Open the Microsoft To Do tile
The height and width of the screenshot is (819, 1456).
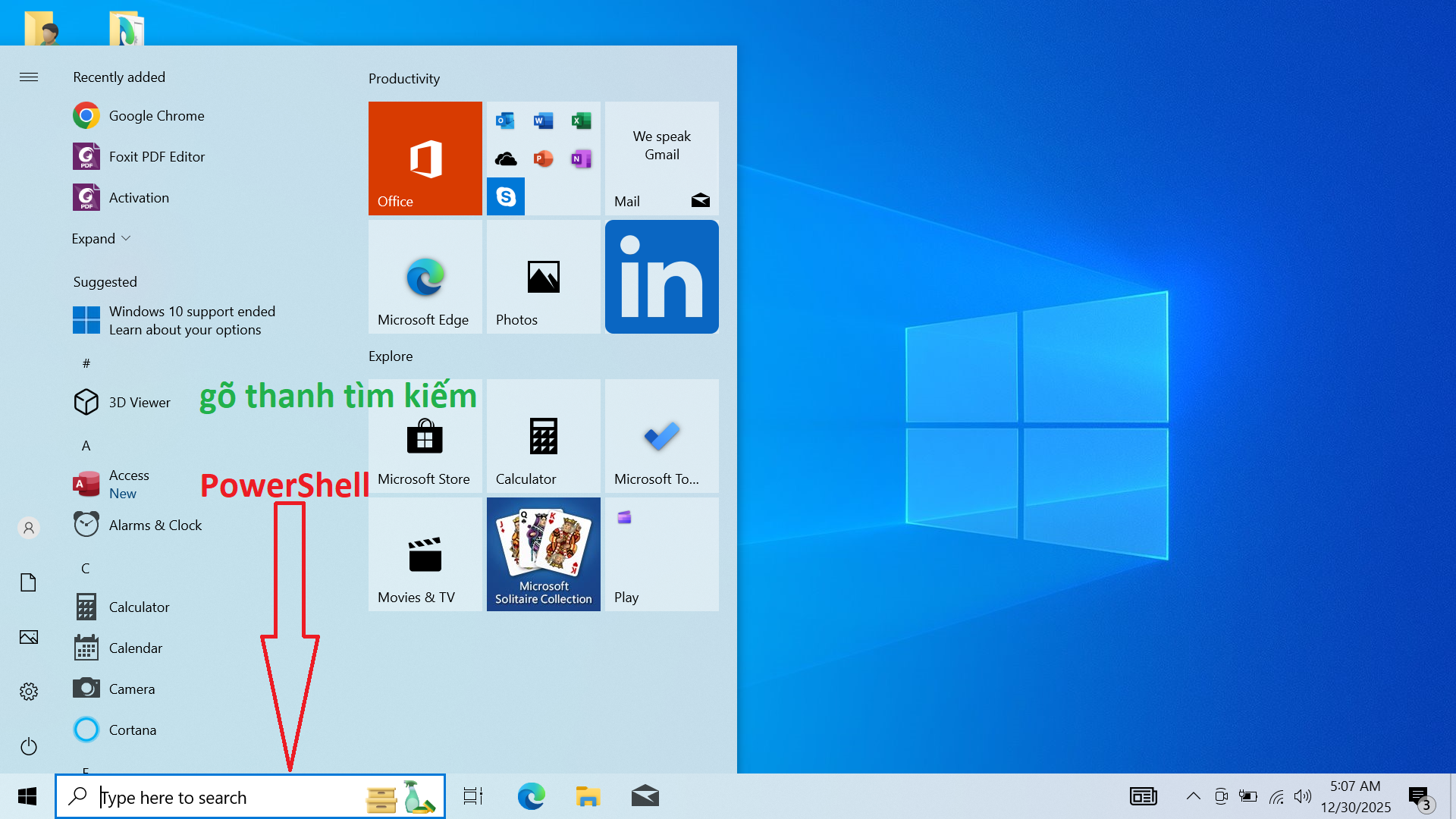[661, 436]
